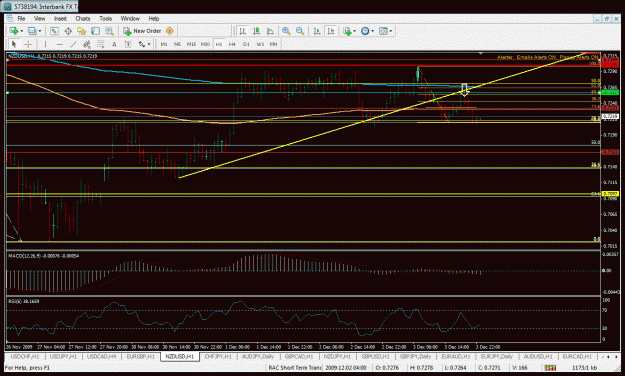Expand the Periods dropdown arrow
The width and height of the screenshot is (625, 376).
(x=372, y=31)
